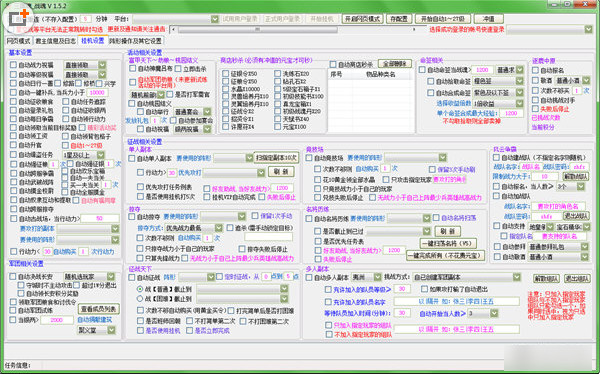Click the 当铜钱 2000 input field
Viewport: 600px width, 374px height.
click(57, 320)
